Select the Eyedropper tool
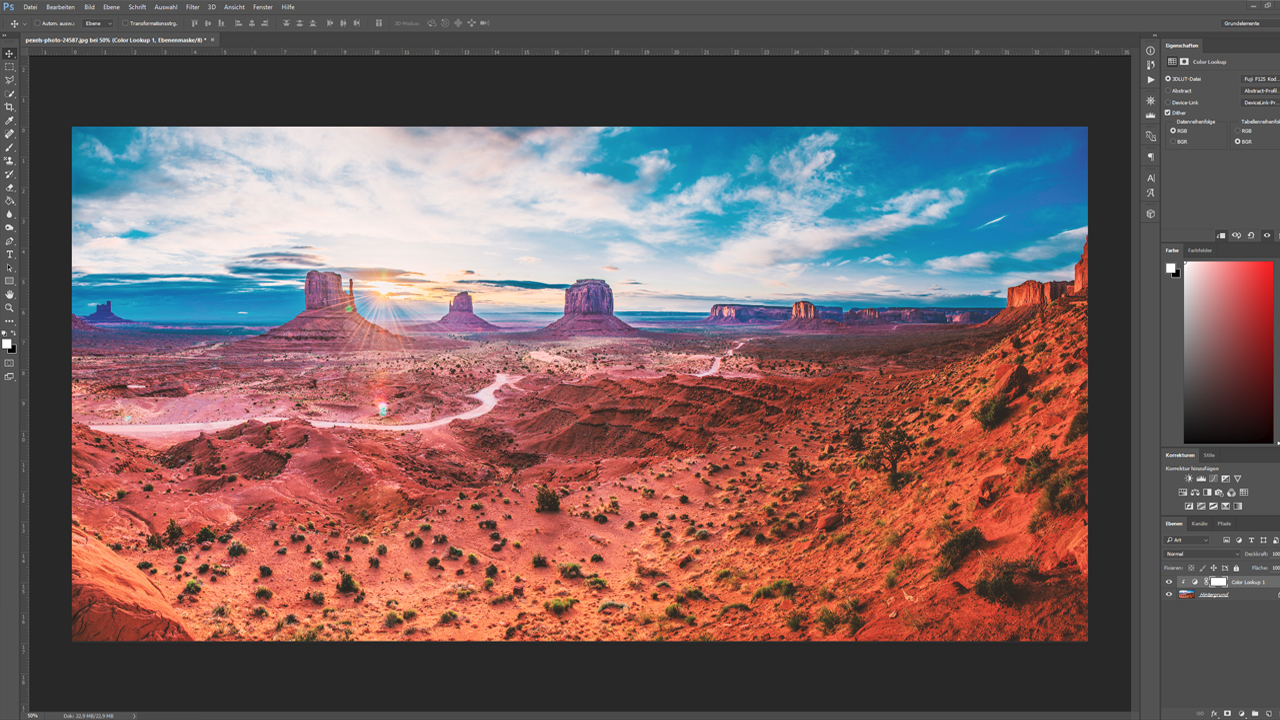The width and height of the screenshot is (1280, 720). (10, 120)
